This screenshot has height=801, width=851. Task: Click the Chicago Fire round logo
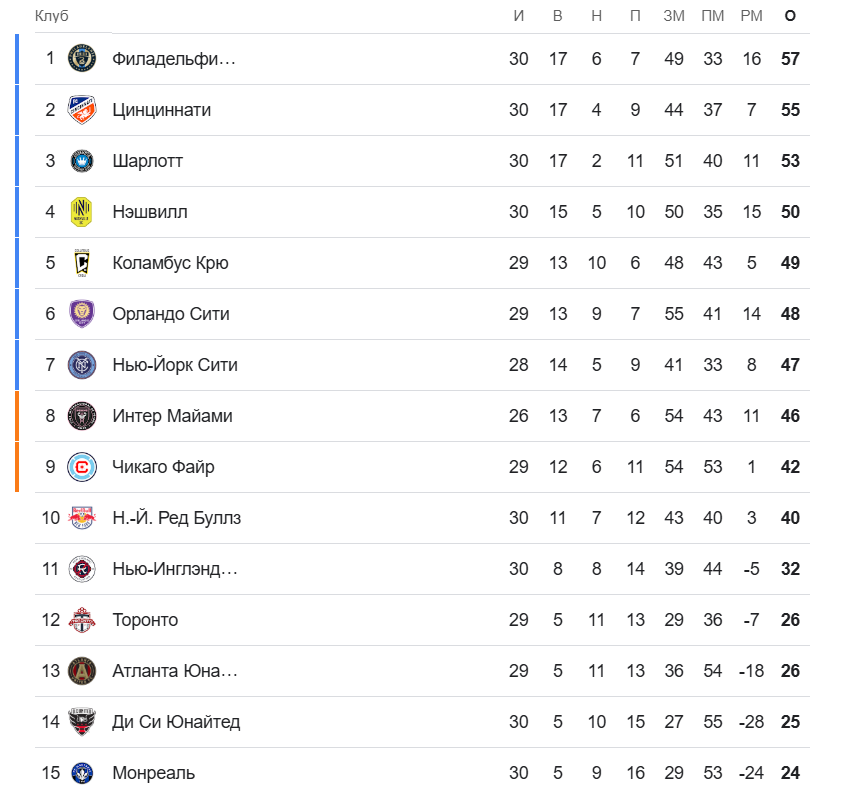(x=82, y=467)
